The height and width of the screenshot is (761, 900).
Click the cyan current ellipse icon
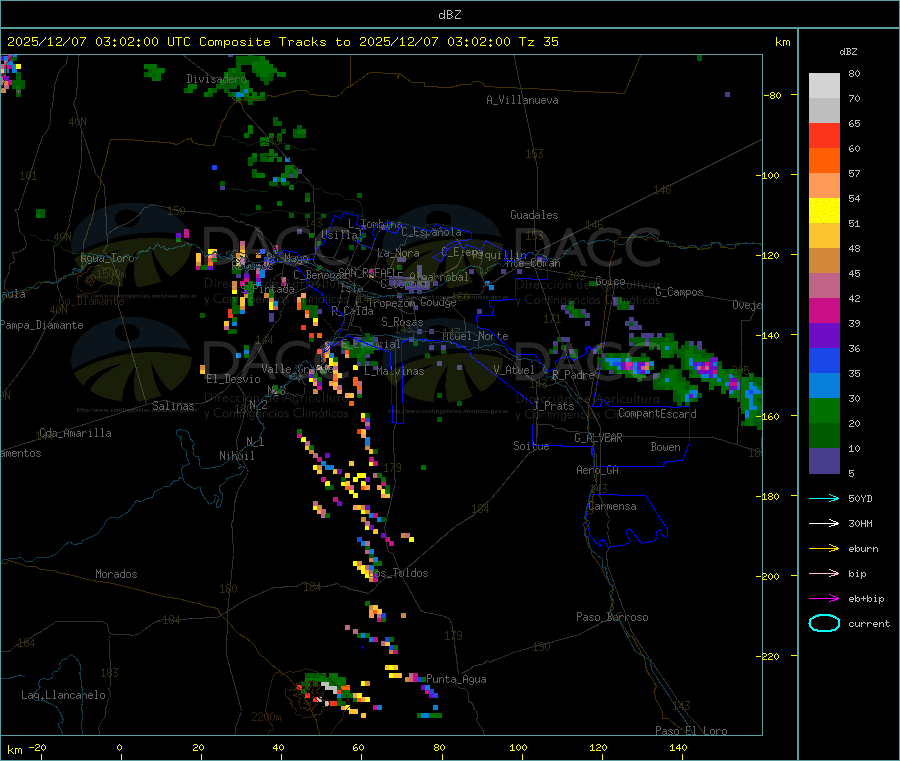pyautogui.click(x=824, y=623)
